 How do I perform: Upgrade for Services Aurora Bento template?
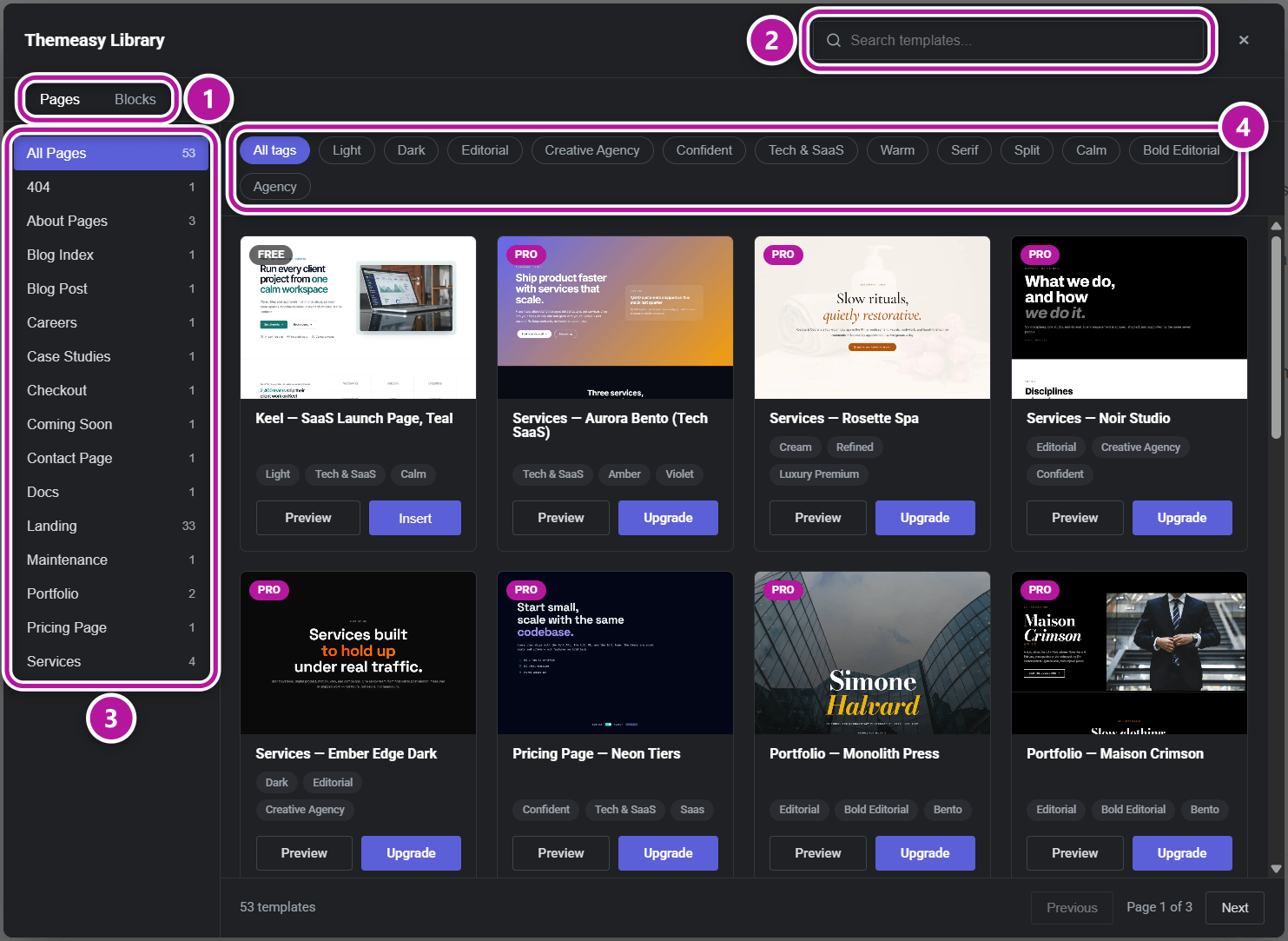point(668,518)
